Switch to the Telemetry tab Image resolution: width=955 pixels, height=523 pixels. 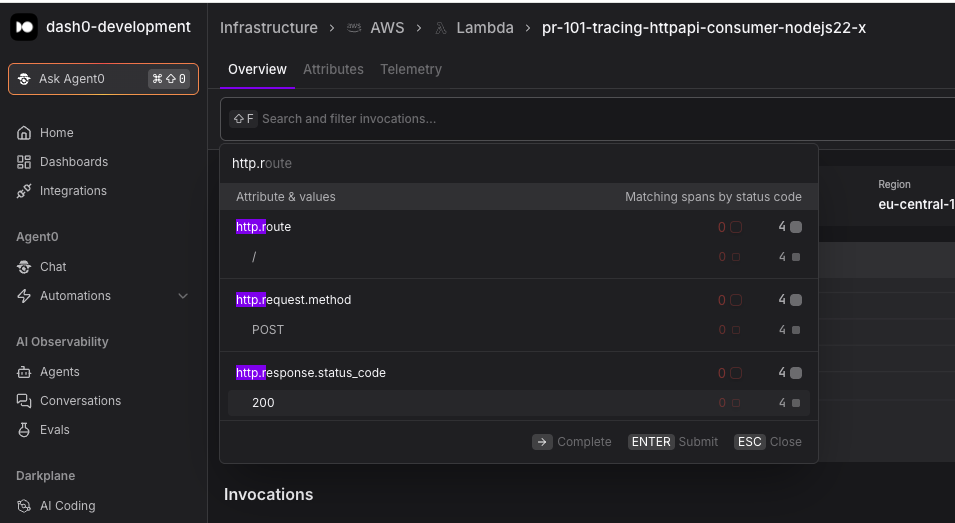pyautogui.click(x=411, y=69)
